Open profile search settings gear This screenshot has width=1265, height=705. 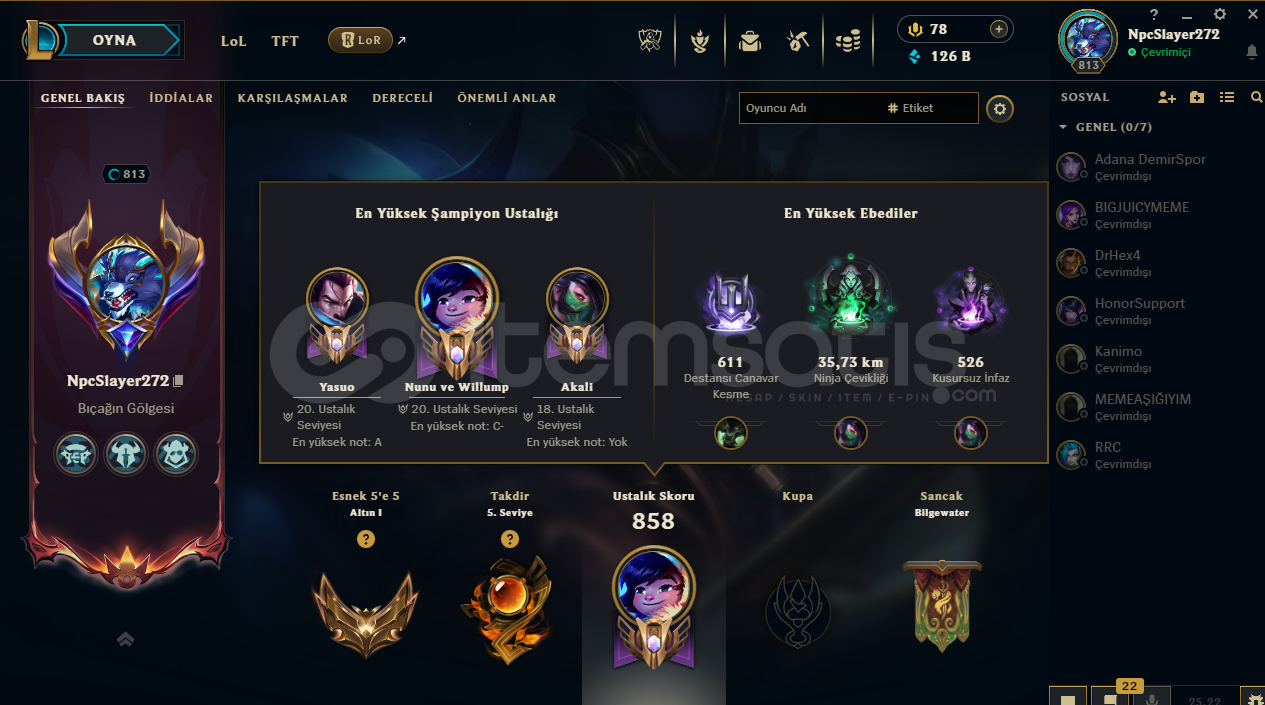click(1000, 109)
